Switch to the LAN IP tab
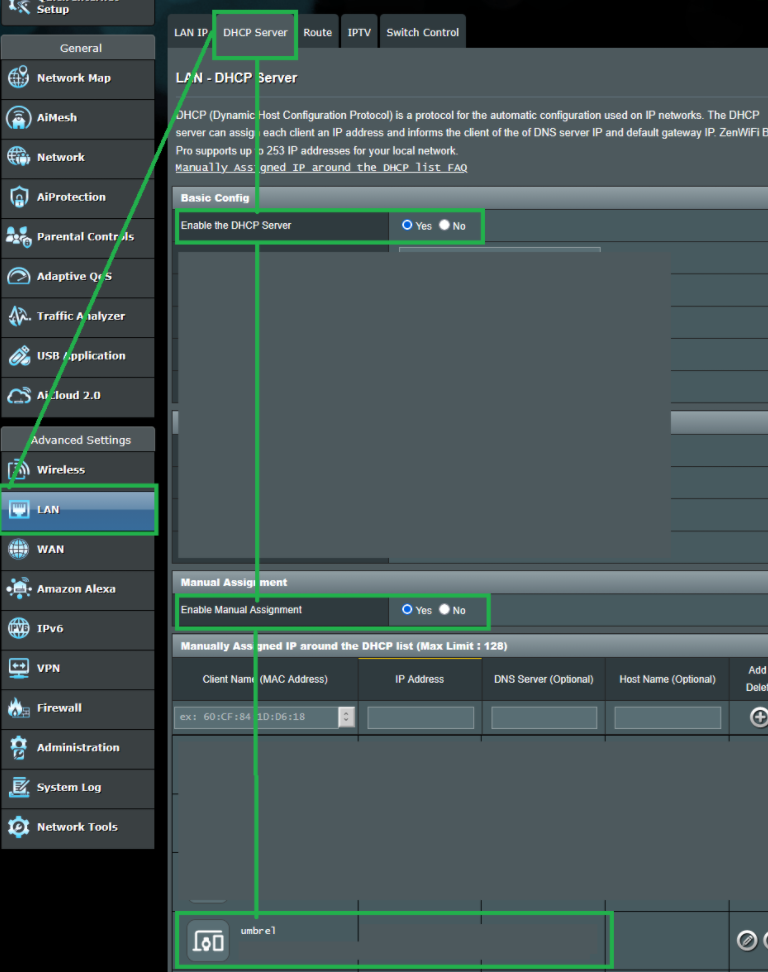 pyautogui.click(x=190, y=32)
